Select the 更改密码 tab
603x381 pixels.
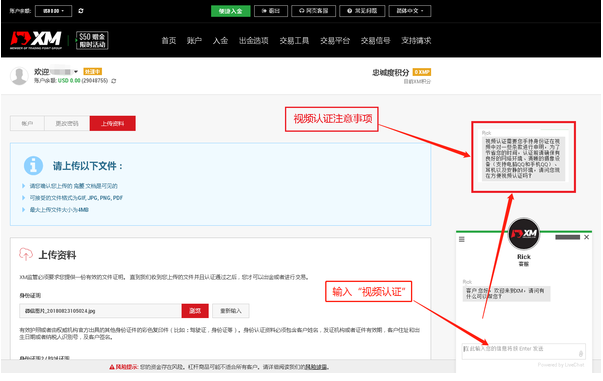pos(67,123)
